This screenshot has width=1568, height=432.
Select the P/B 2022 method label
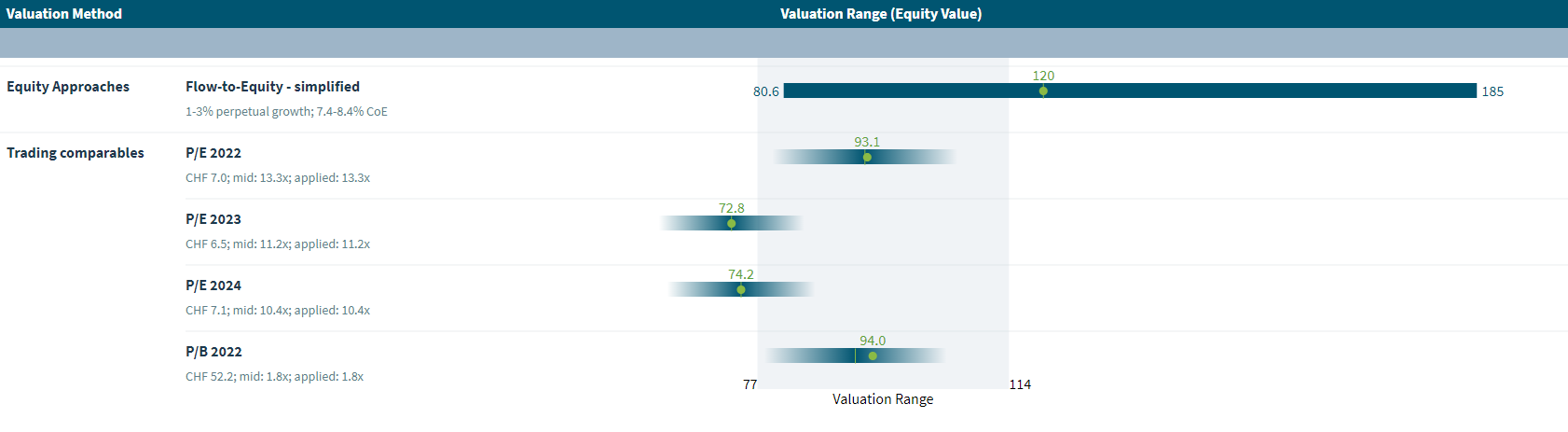(x=213, y=352)
